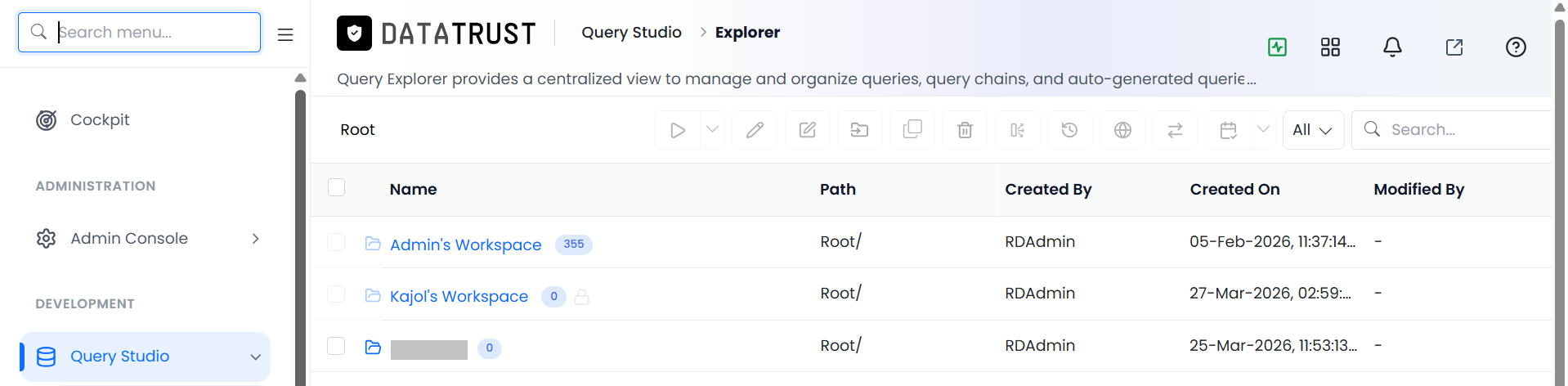
Task: Click the hamburger menu collapse icon
Action: pyautogui.click(x=285, y=34)
